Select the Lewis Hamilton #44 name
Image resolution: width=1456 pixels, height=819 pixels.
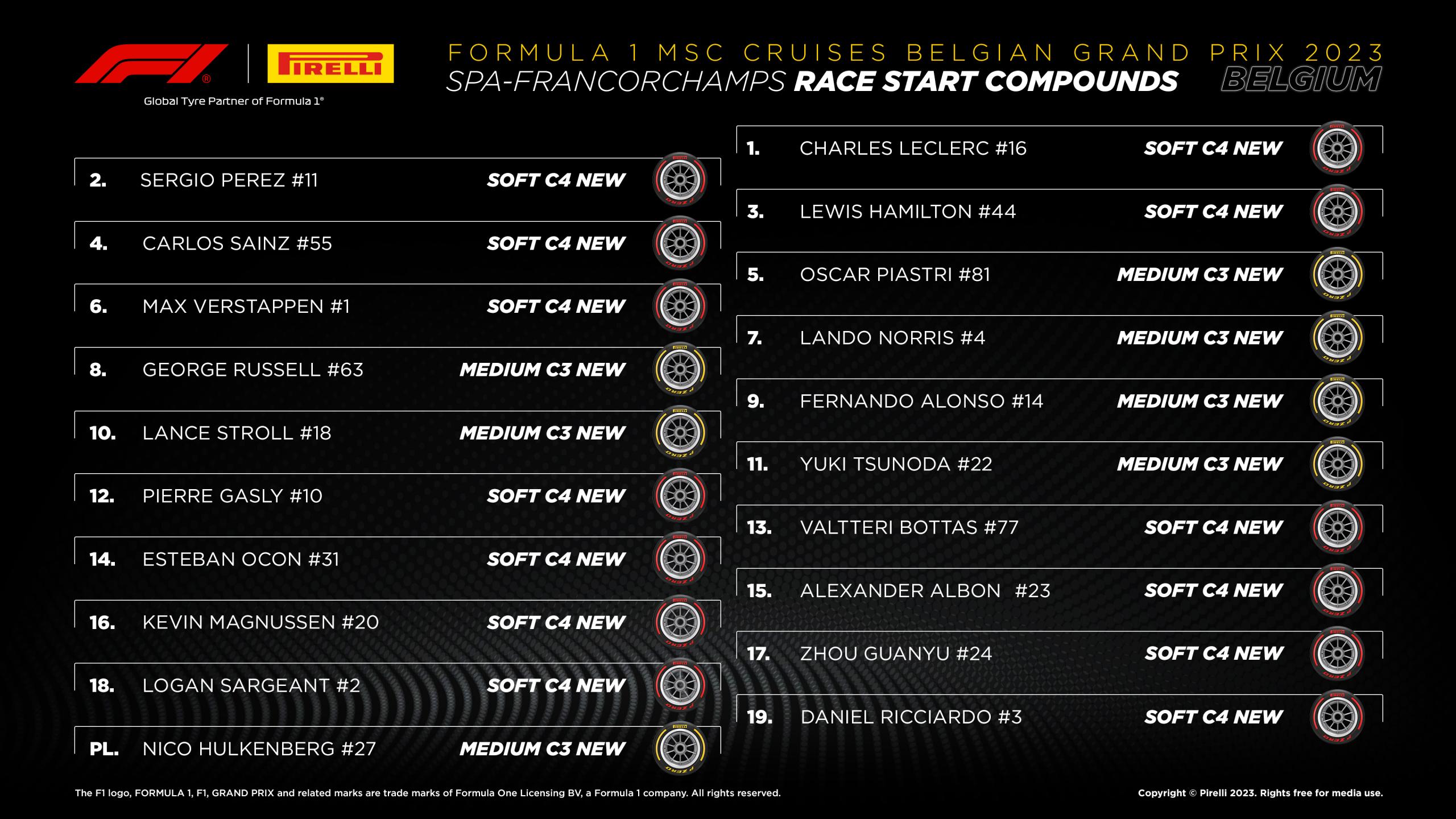tap(907, 212)
